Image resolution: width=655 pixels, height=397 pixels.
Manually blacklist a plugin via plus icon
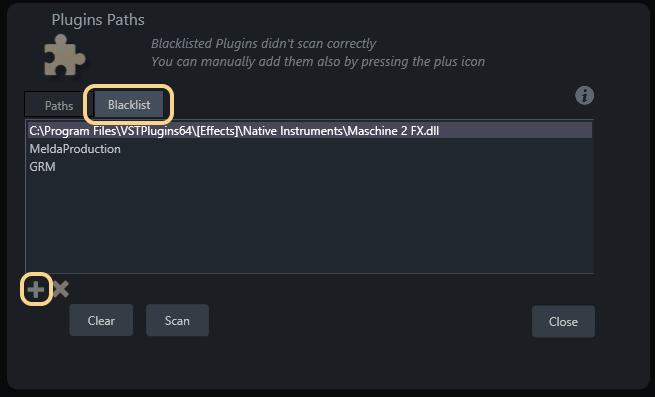pyautogui.click(x=36, y=289)
